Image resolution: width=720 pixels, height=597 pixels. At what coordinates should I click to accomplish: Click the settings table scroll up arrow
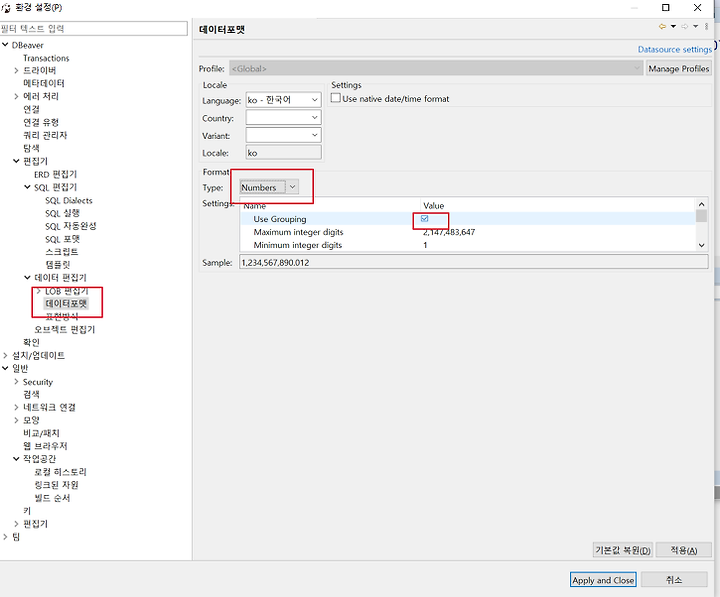[701, 204]
